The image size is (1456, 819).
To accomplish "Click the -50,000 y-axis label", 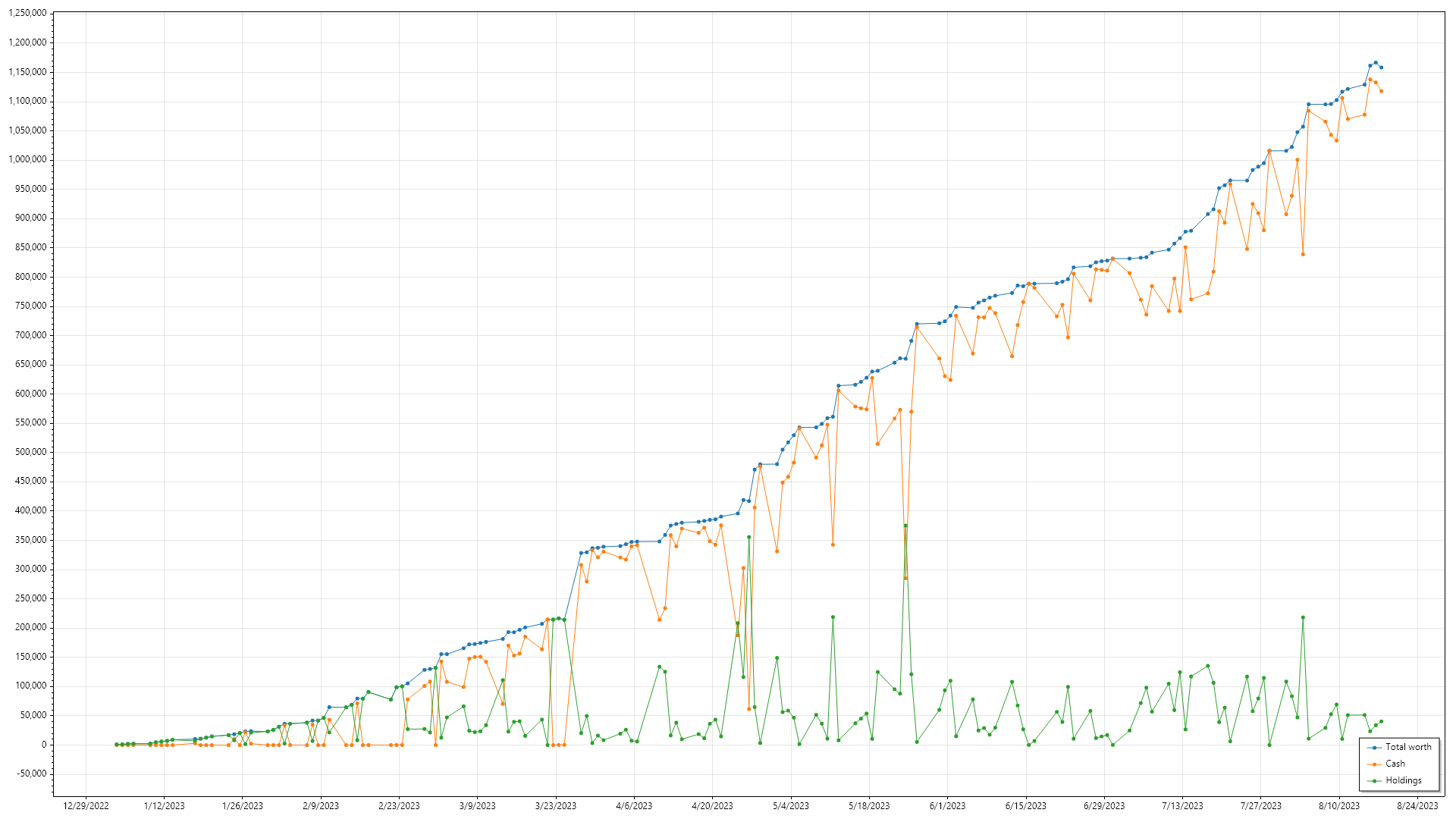I will (30, 773).
